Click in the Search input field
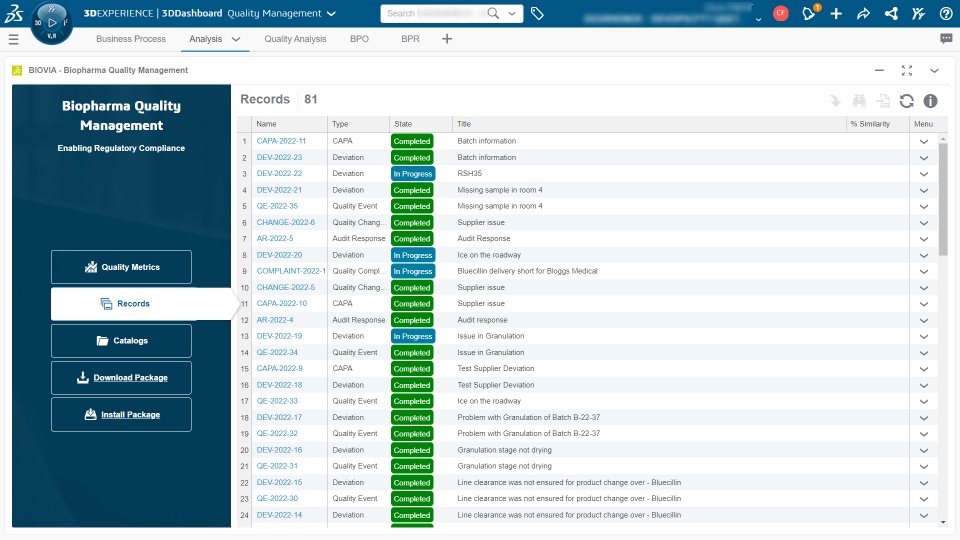Image resolution: width=960 pixels, height=540 pixels. coord(433,13)
